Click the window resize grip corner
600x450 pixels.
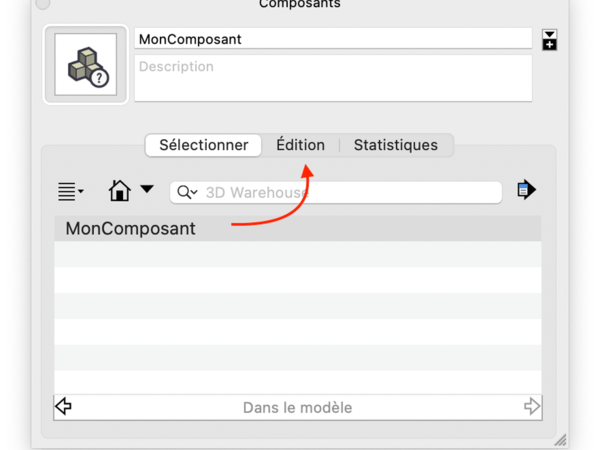click(559, 439)
